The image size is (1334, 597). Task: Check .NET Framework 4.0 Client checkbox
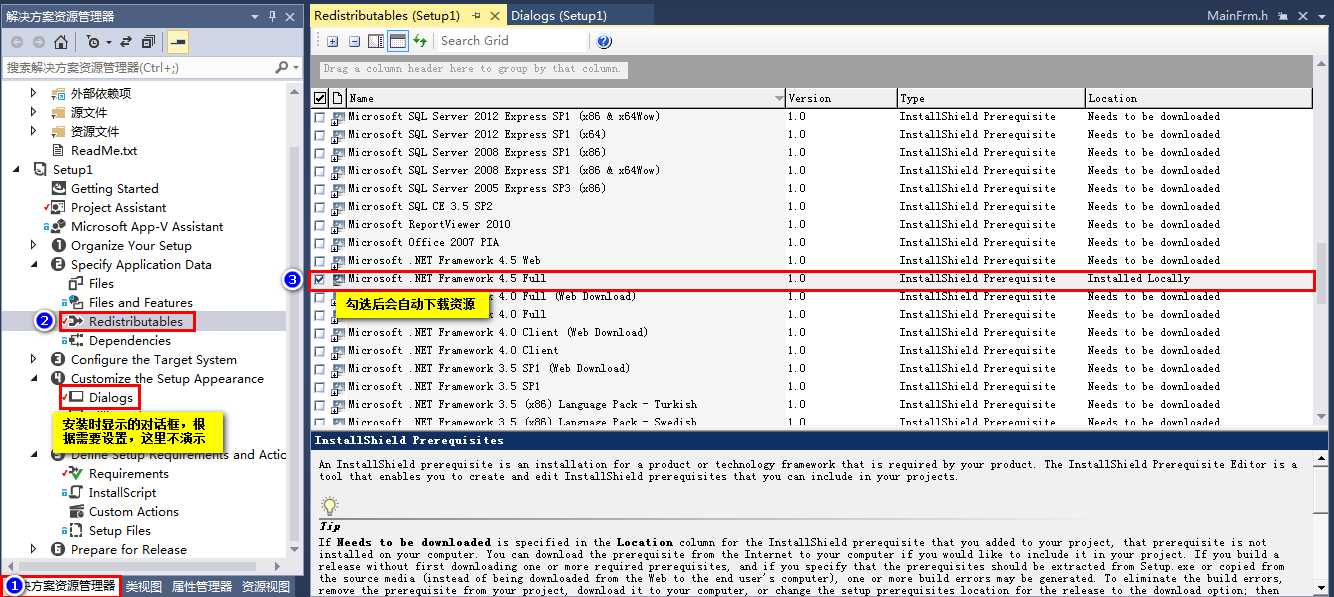pos(320,351)
